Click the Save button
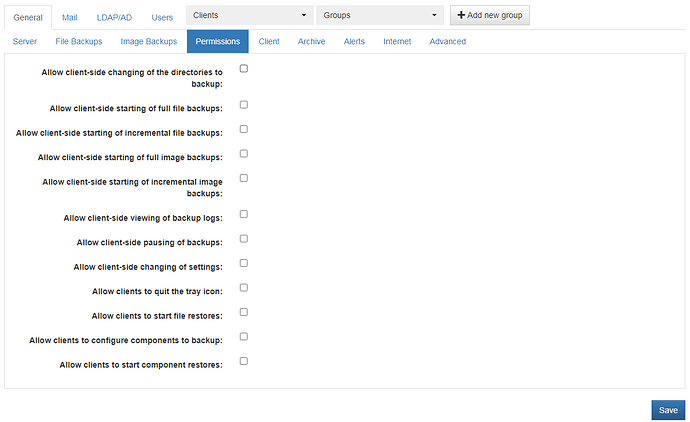 (x=668, y=410)
